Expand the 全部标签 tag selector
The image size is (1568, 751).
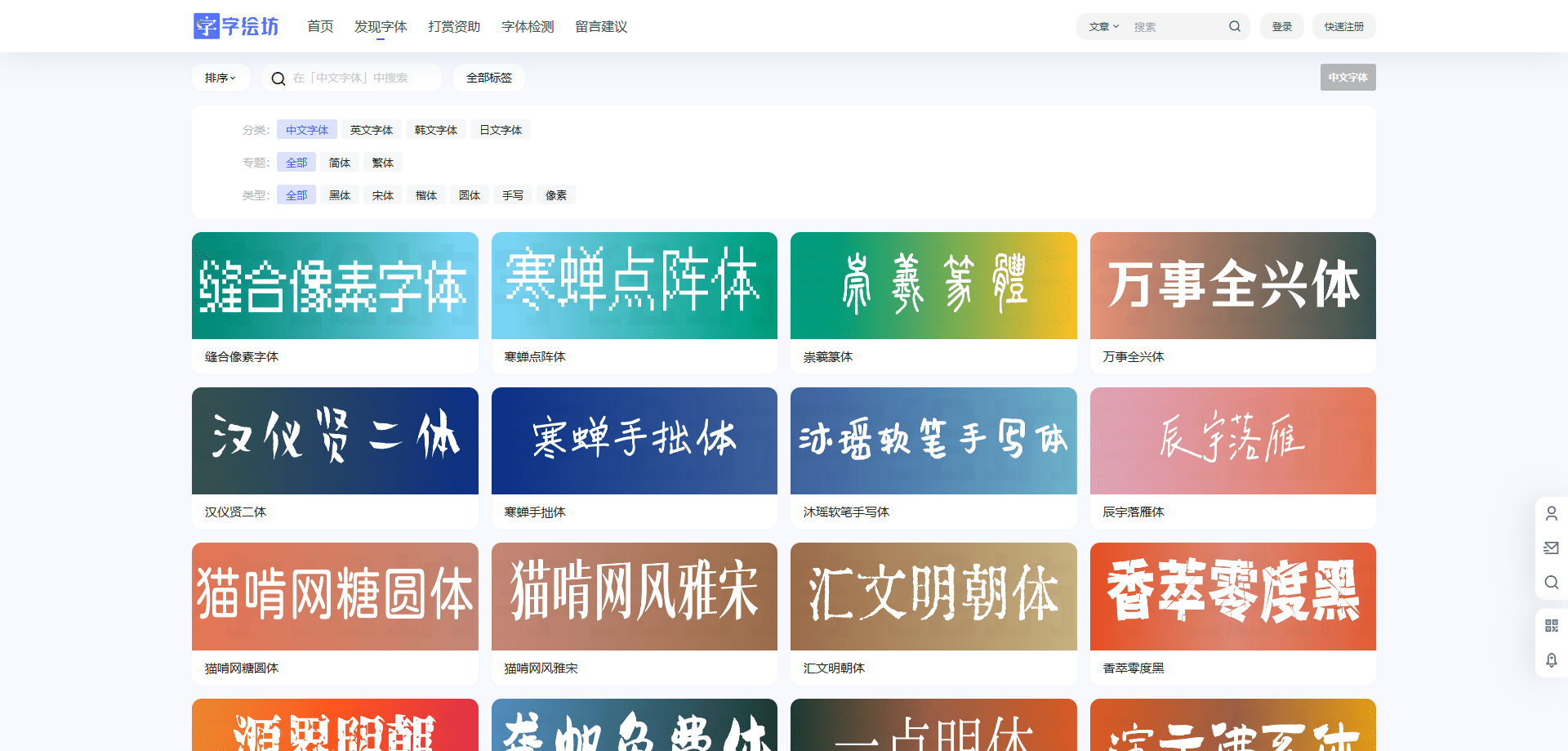(x=488, y=78)
